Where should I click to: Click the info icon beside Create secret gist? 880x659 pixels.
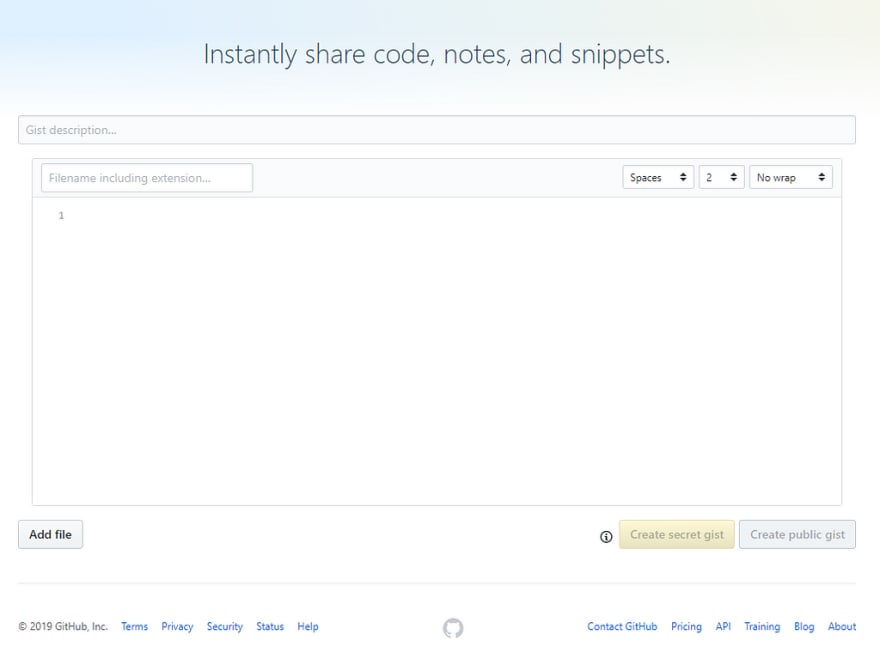point(606,537)
